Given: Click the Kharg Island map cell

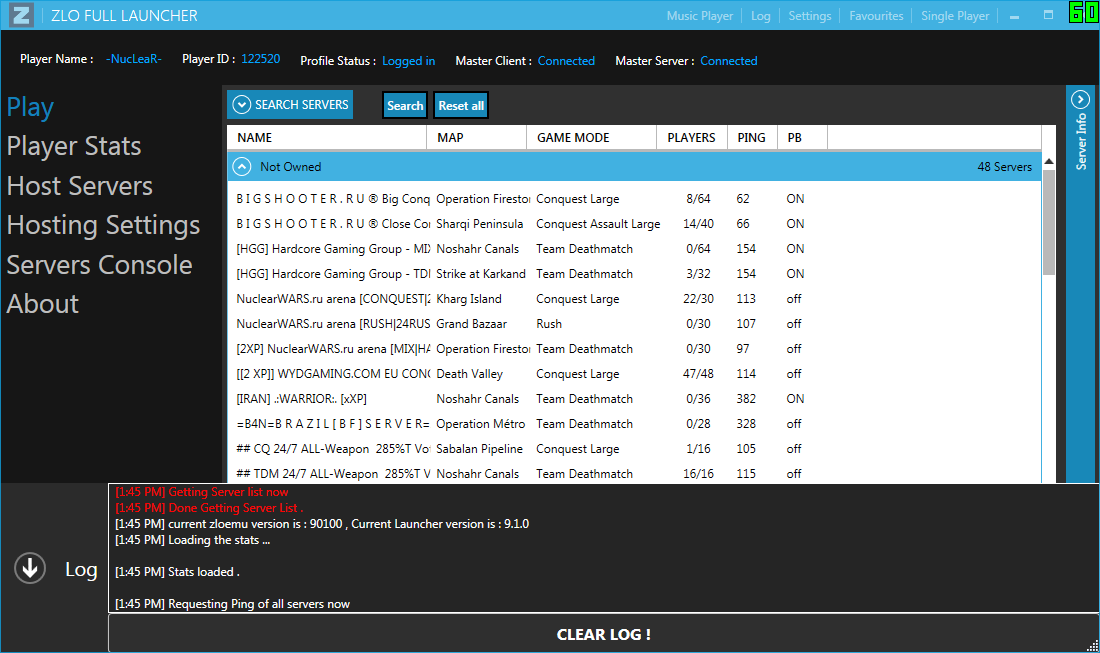Looking at the screenshot, I should (469, 299).
